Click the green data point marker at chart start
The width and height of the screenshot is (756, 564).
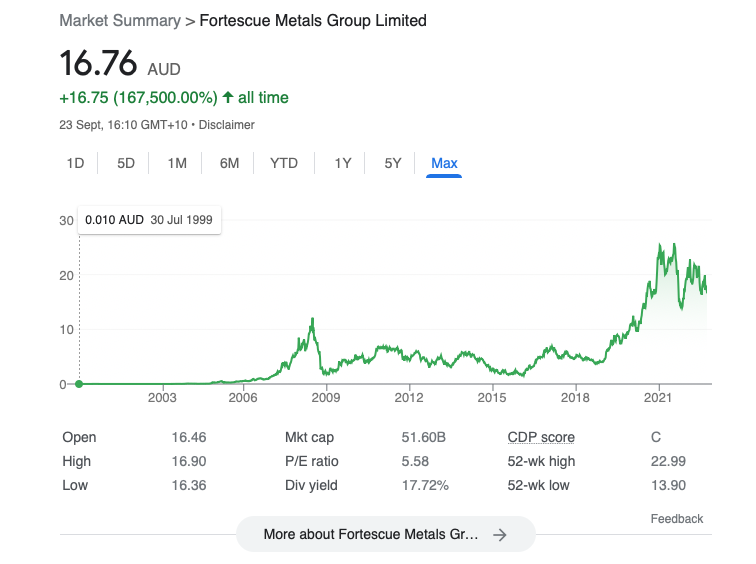pos(79,384)
